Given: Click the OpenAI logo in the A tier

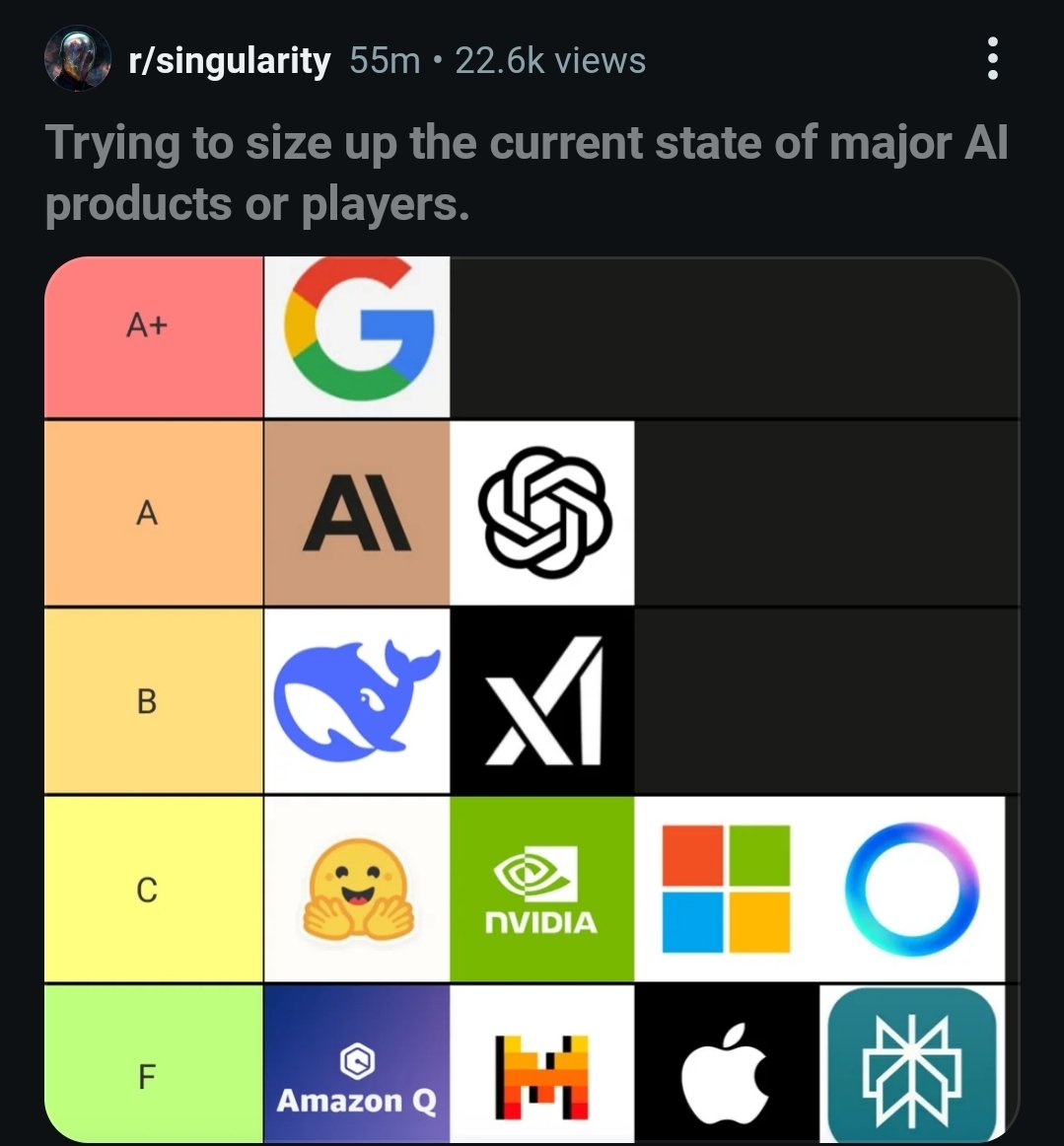Looking at the screenshot, I should point(543,513).
